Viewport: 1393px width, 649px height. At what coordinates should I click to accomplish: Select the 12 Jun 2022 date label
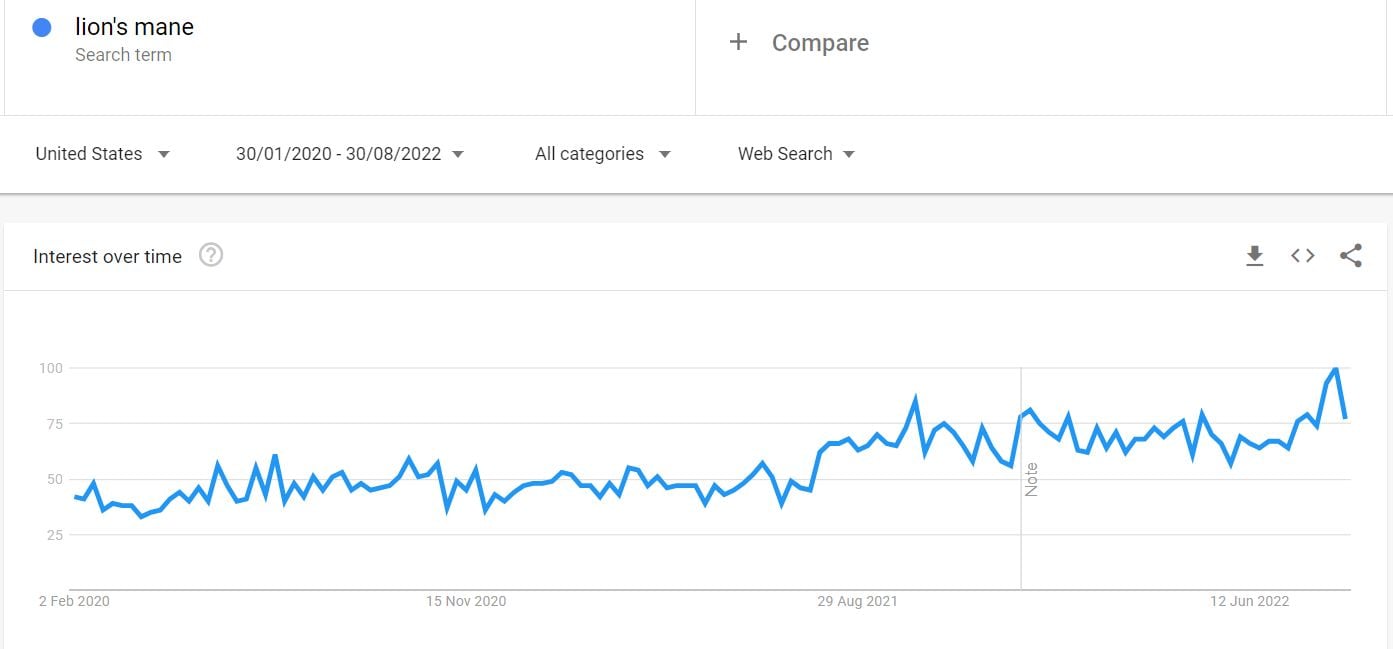coord(1250,601)
